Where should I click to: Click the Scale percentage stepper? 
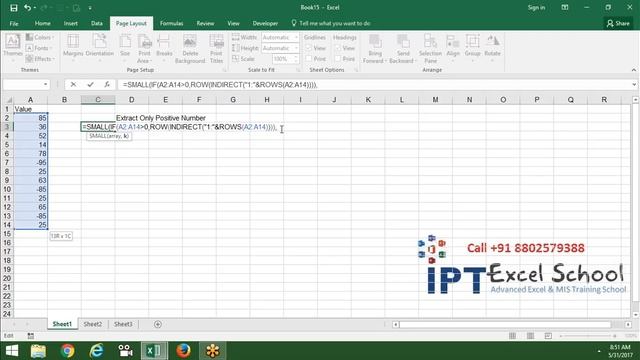pos(296,59)
